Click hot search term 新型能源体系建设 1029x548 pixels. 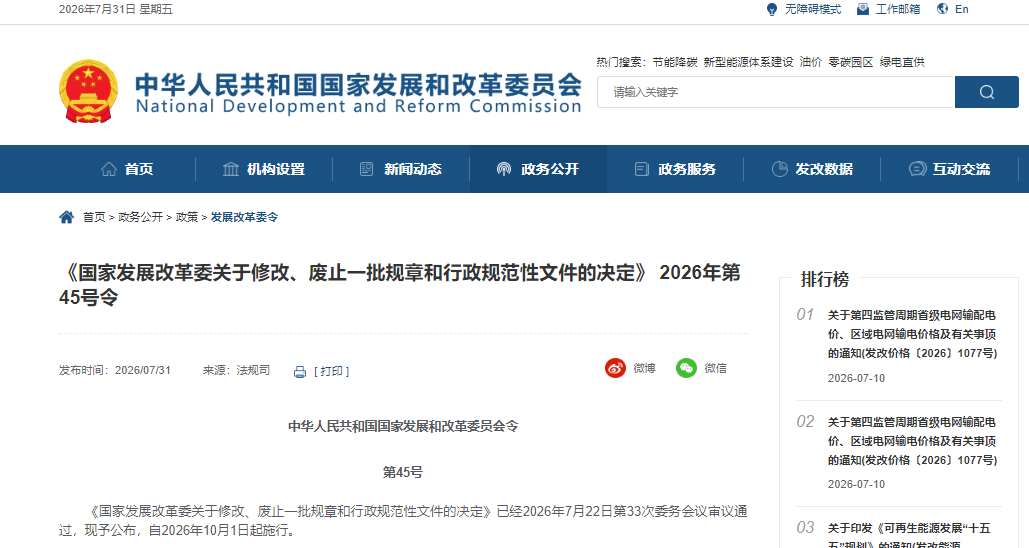tap(748, 62)
